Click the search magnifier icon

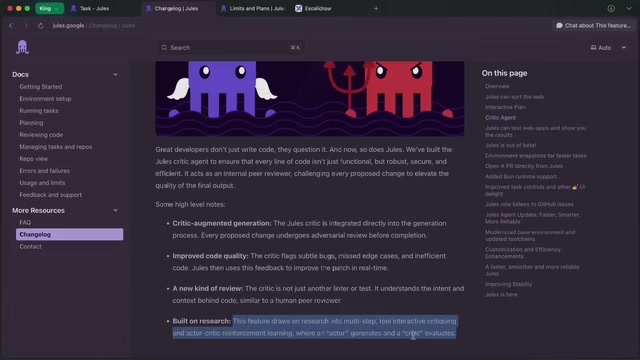(x=164, y=48)
